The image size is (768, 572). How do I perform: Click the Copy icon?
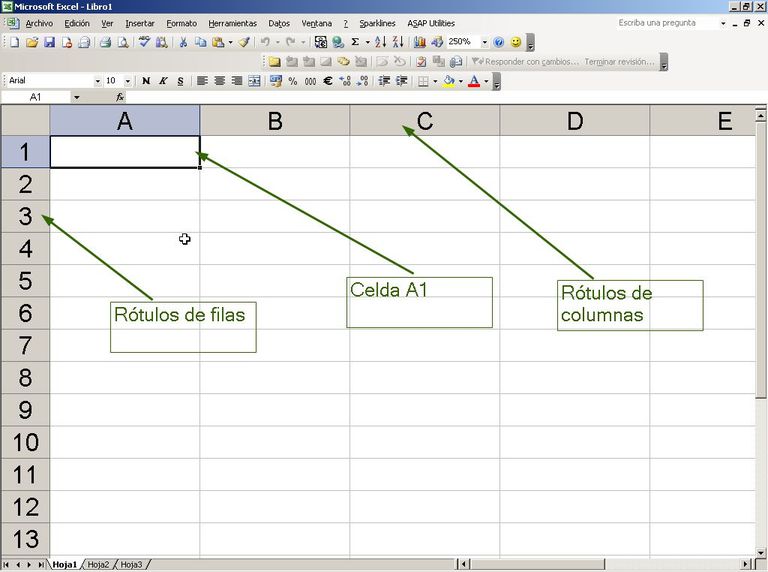[200, 42]
